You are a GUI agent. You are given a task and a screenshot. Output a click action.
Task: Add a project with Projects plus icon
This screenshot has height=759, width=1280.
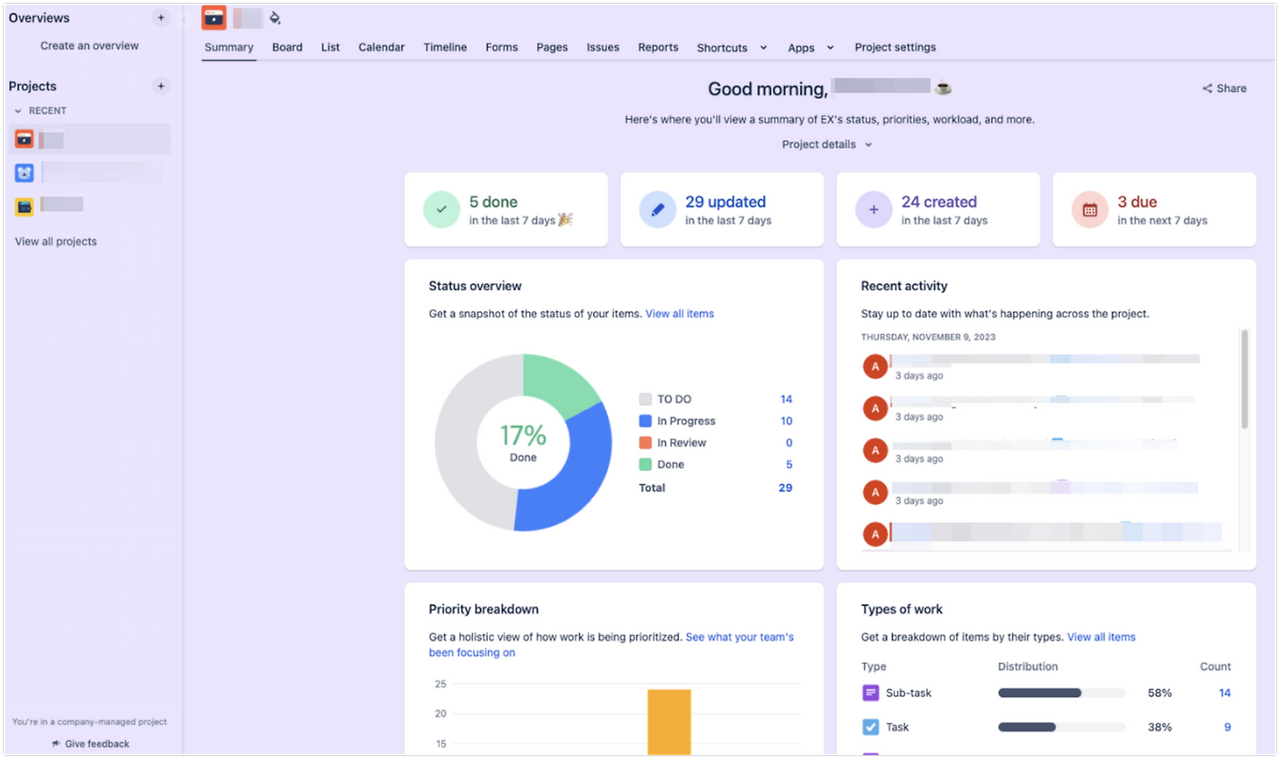click(161, 86)
